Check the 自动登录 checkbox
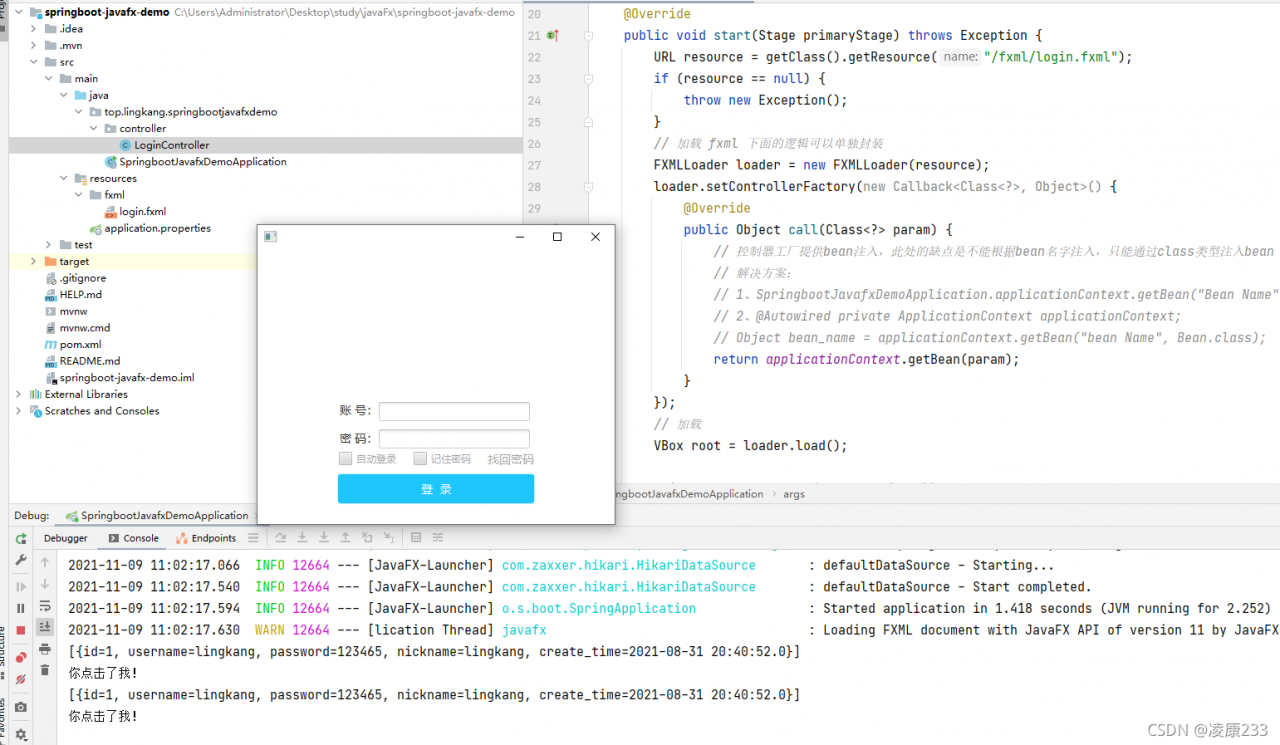The height and width of the screenshot is (745, 1280). [x=345, y=459]
